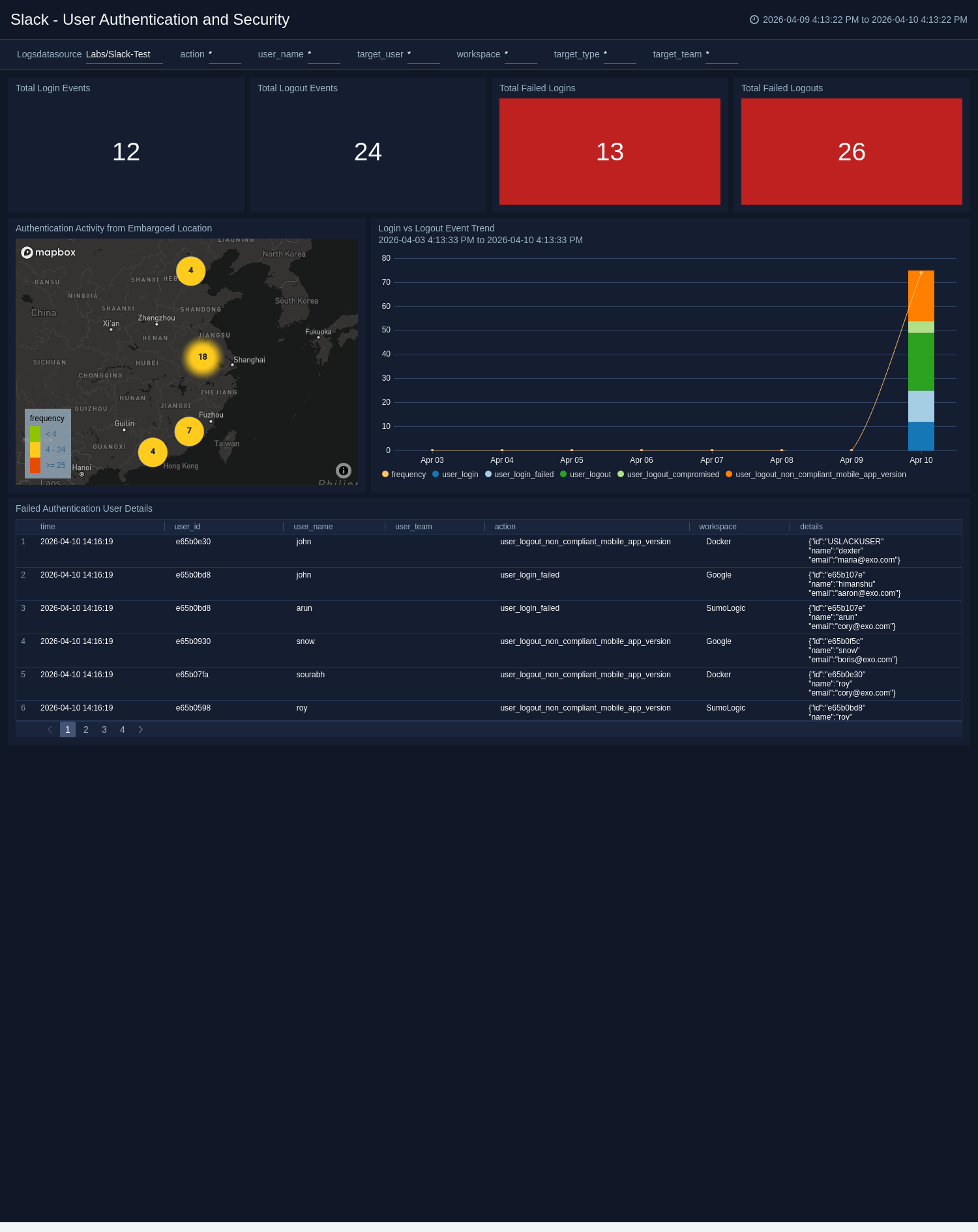Open the action filter field

tap(224, 55)
